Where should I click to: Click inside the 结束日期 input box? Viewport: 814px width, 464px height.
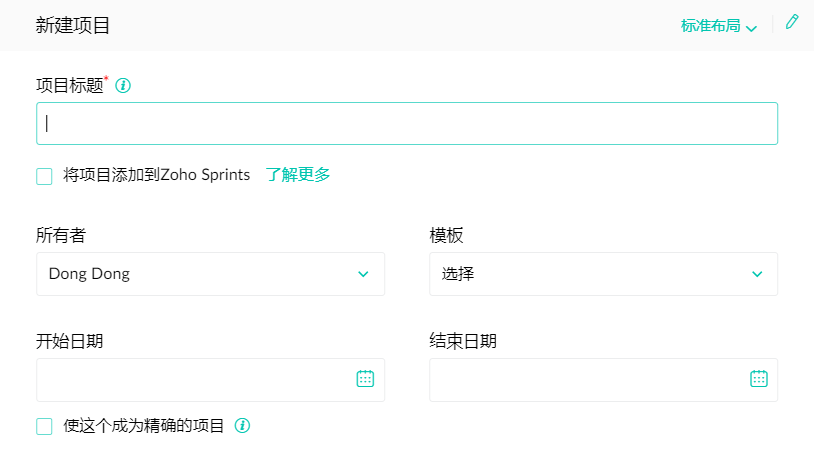pyautogui.click(x=603, y=379)
